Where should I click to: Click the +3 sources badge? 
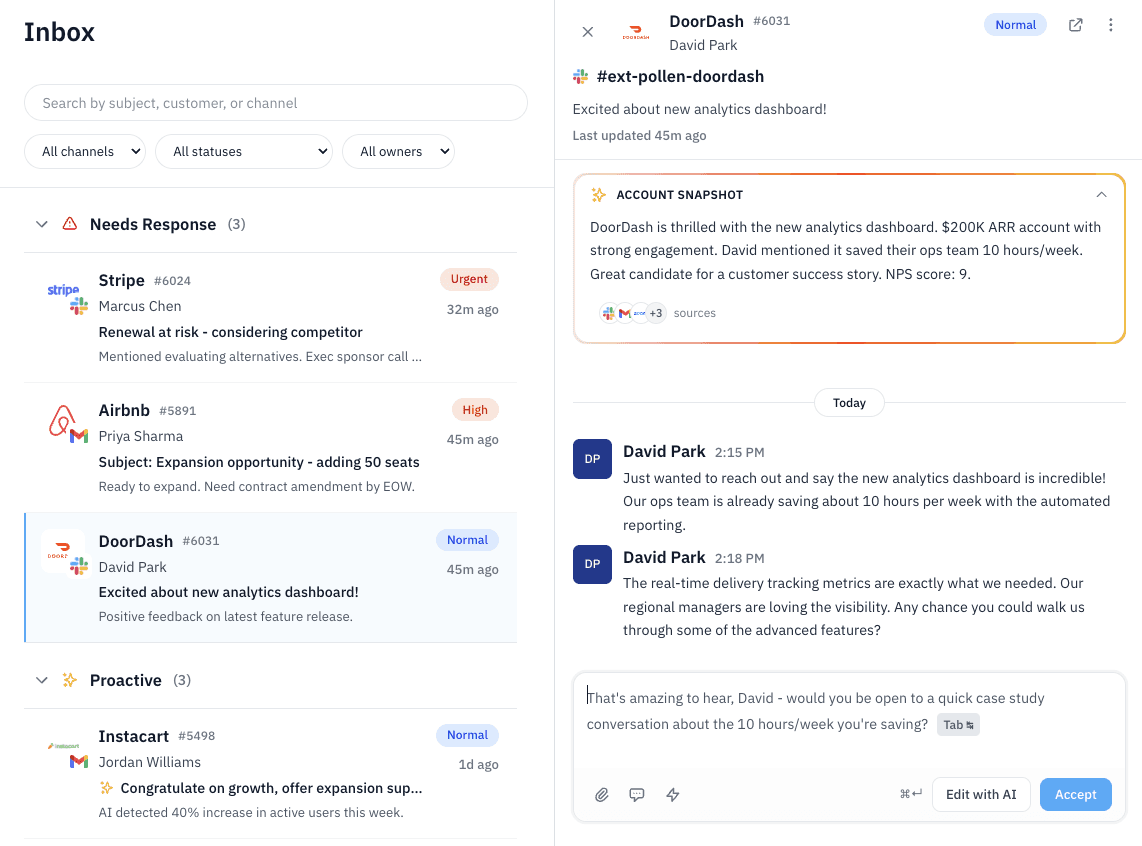click(655, 313)
